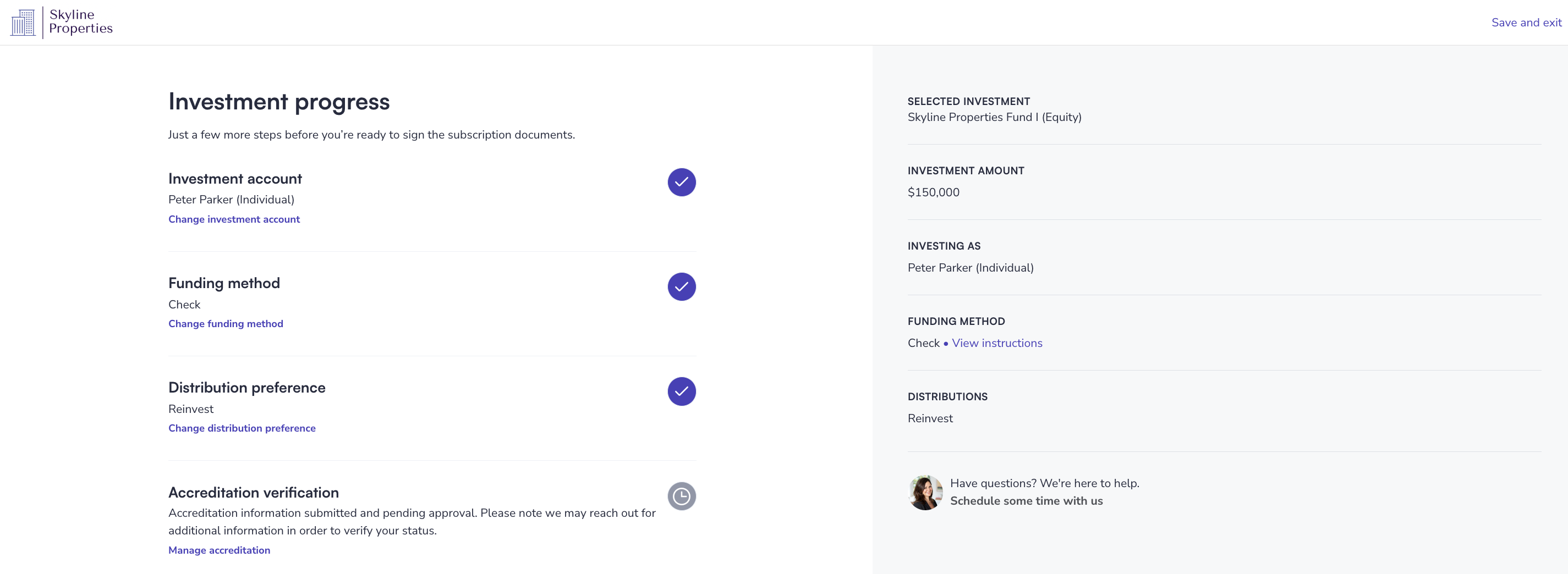Click Have questions? We're here to help
The image size is (1568, 574).
1045,483
